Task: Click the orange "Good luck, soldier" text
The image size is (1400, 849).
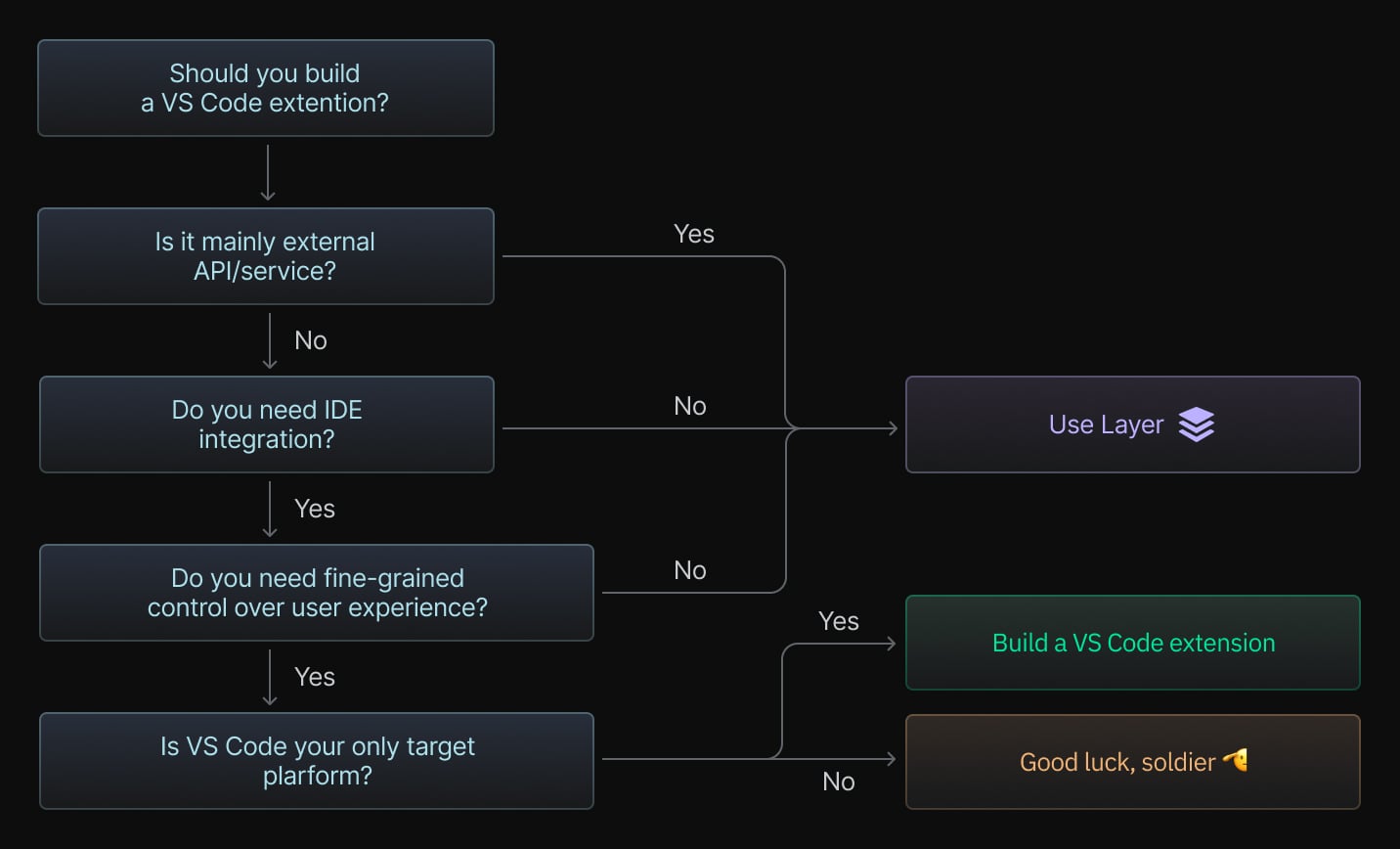Action: point(1116,762)
